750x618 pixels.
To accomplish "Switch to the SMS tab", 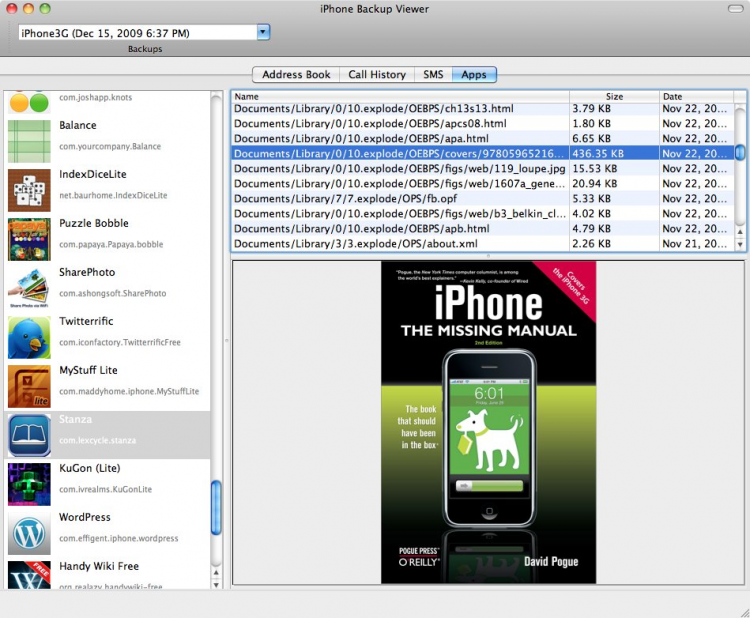I will tap(433, 75).
